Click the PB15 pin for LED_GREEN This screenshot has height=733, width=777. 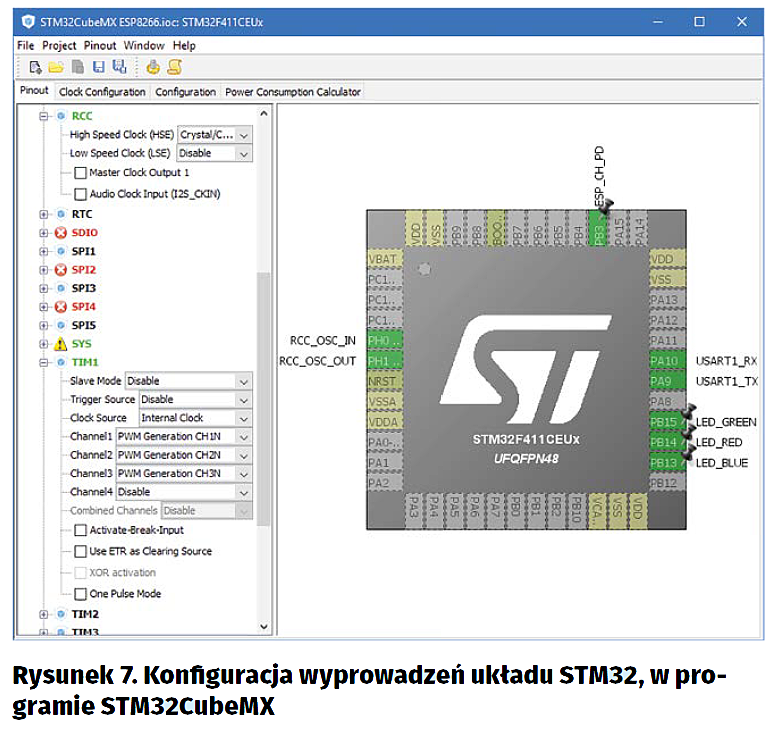666,422
